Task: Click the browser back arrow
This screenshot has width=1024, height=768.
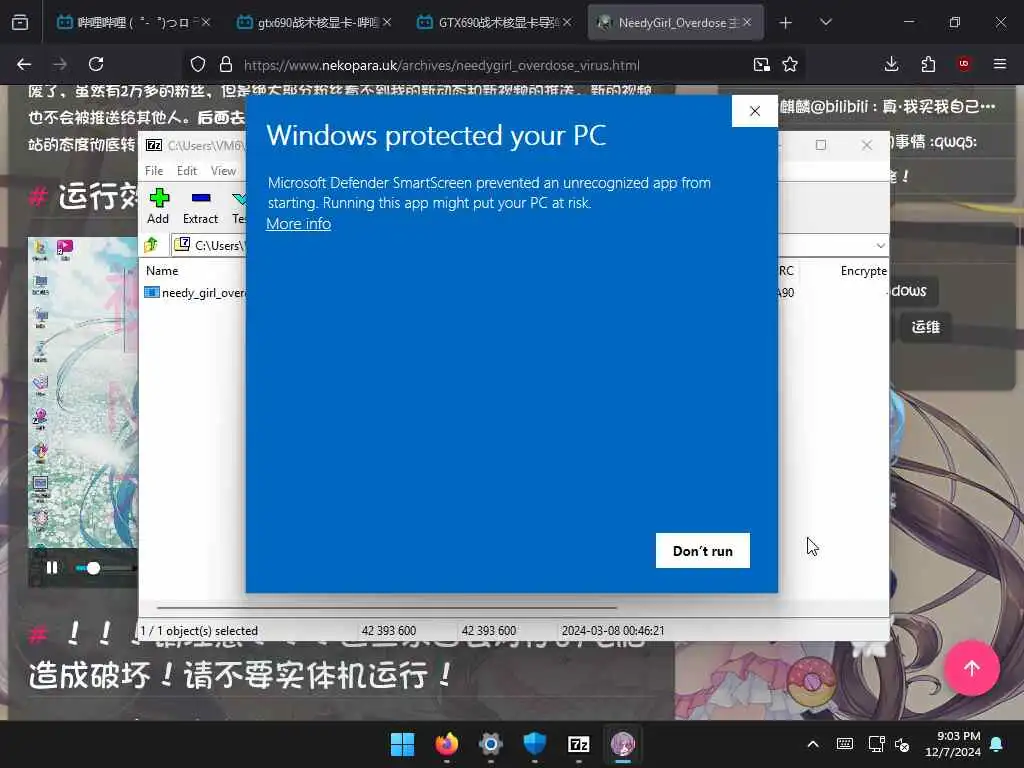Action: click(24, 64)
